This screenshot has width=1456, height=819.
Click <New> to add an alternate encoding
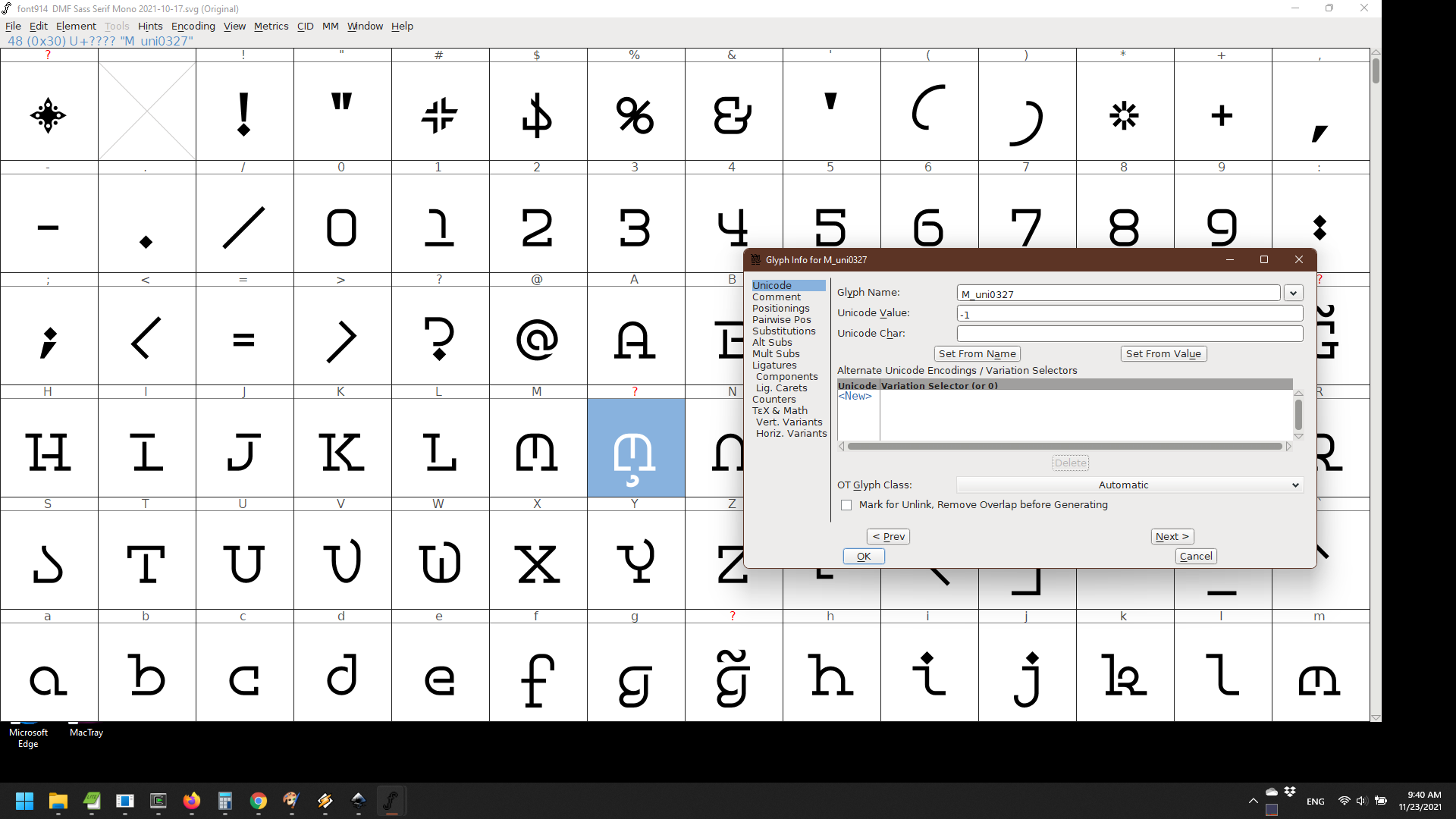point(855,396)
